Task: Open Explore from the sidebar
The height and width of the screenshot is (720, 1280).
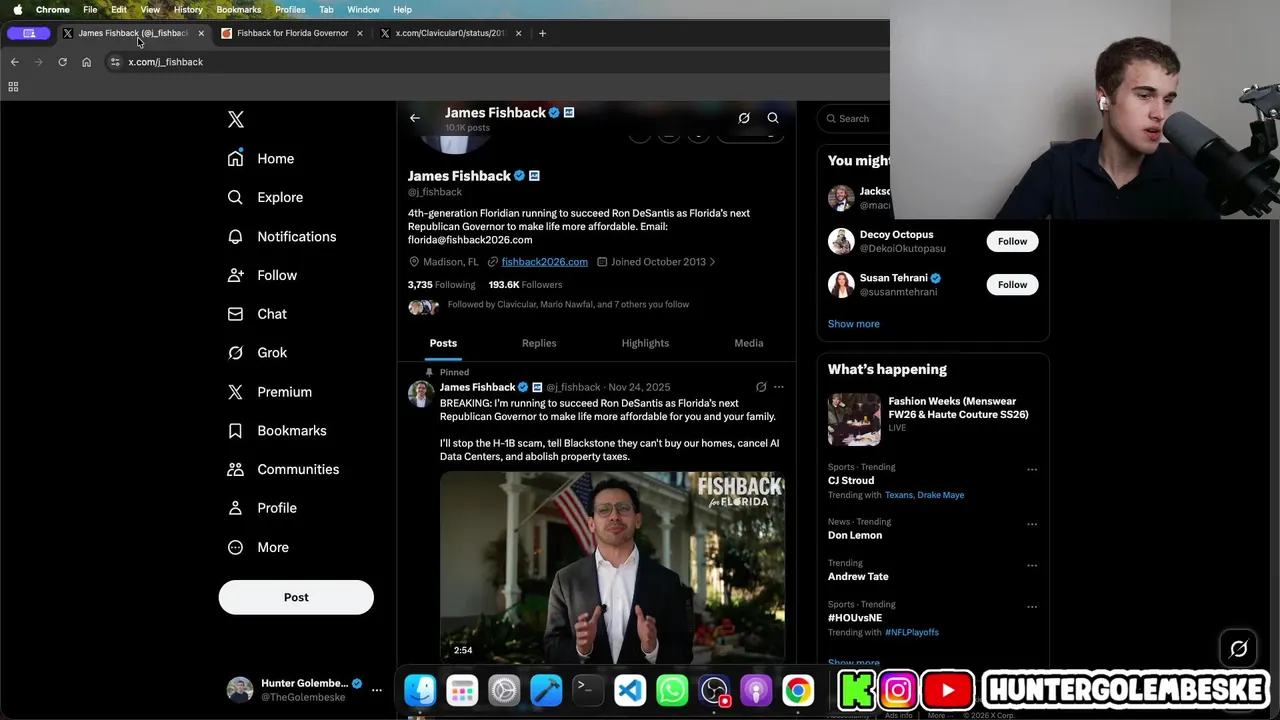Action: (265, 197)
